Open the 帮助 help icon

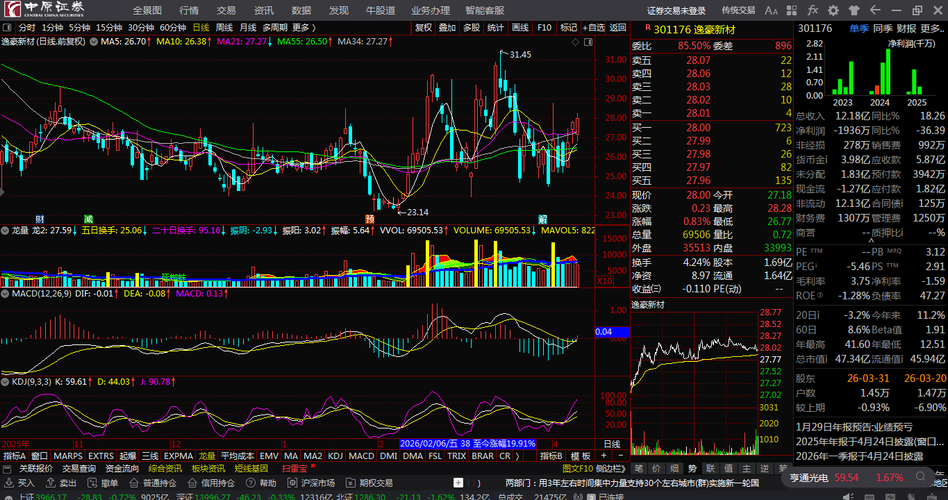click(x=261, y=483)
